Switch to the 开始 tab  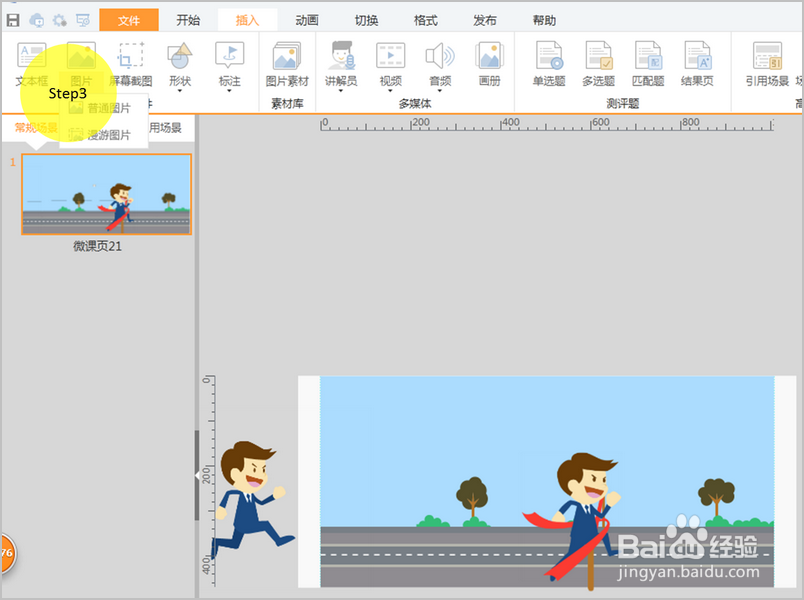(x=188, y=20)
